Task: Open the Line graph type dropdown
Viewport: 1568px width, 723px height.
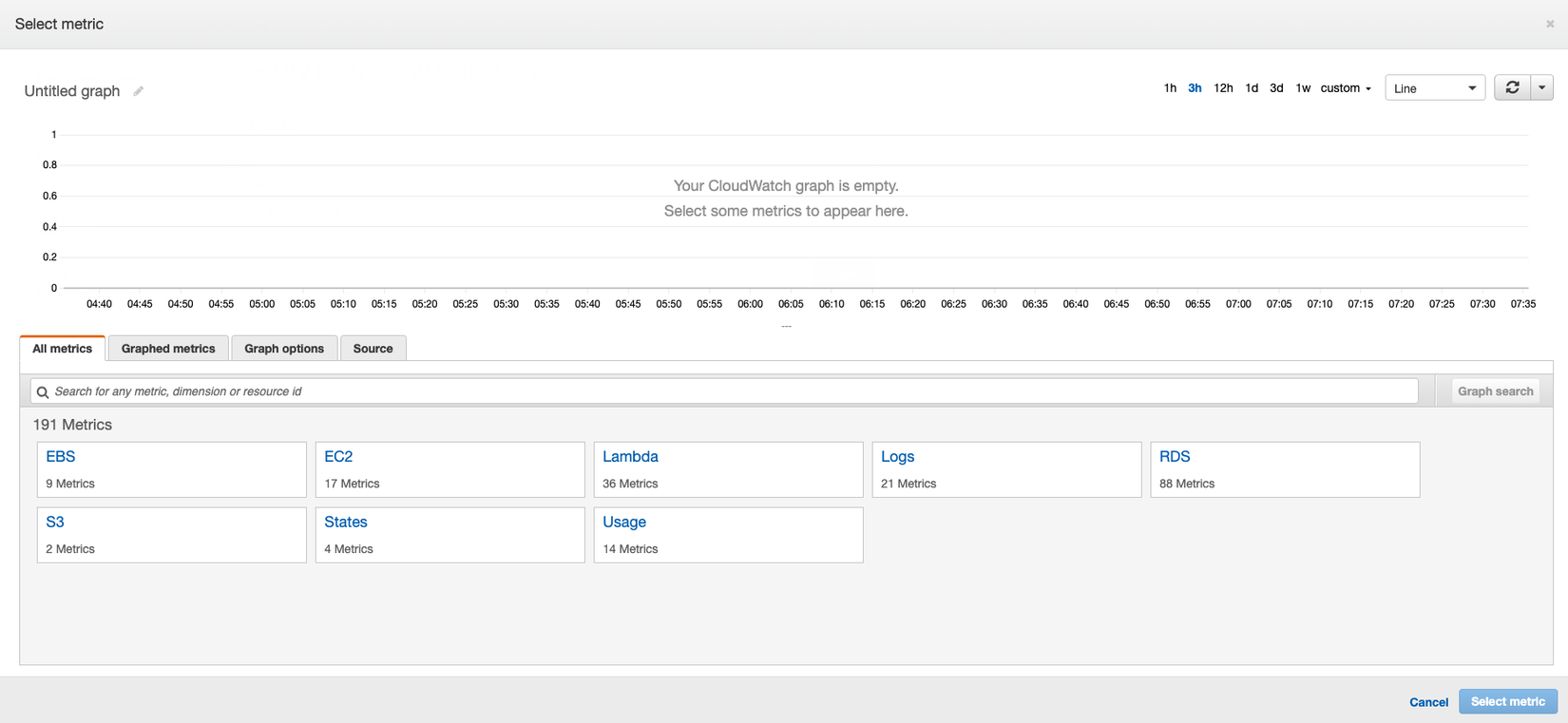Action: pyautogui.click(x=1434, y=88)
